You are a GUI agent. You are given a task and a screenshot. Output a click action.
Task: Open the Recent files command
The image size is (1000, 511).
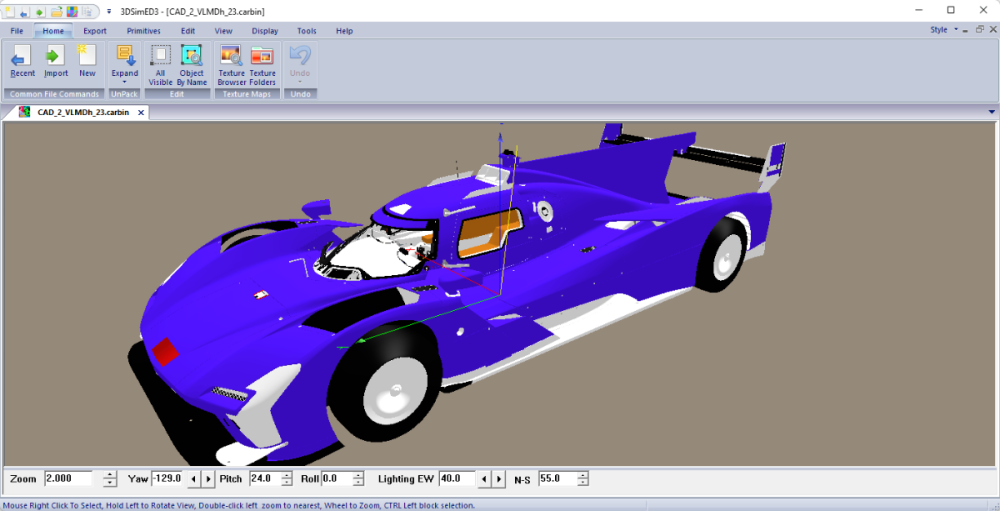point(22,61)
